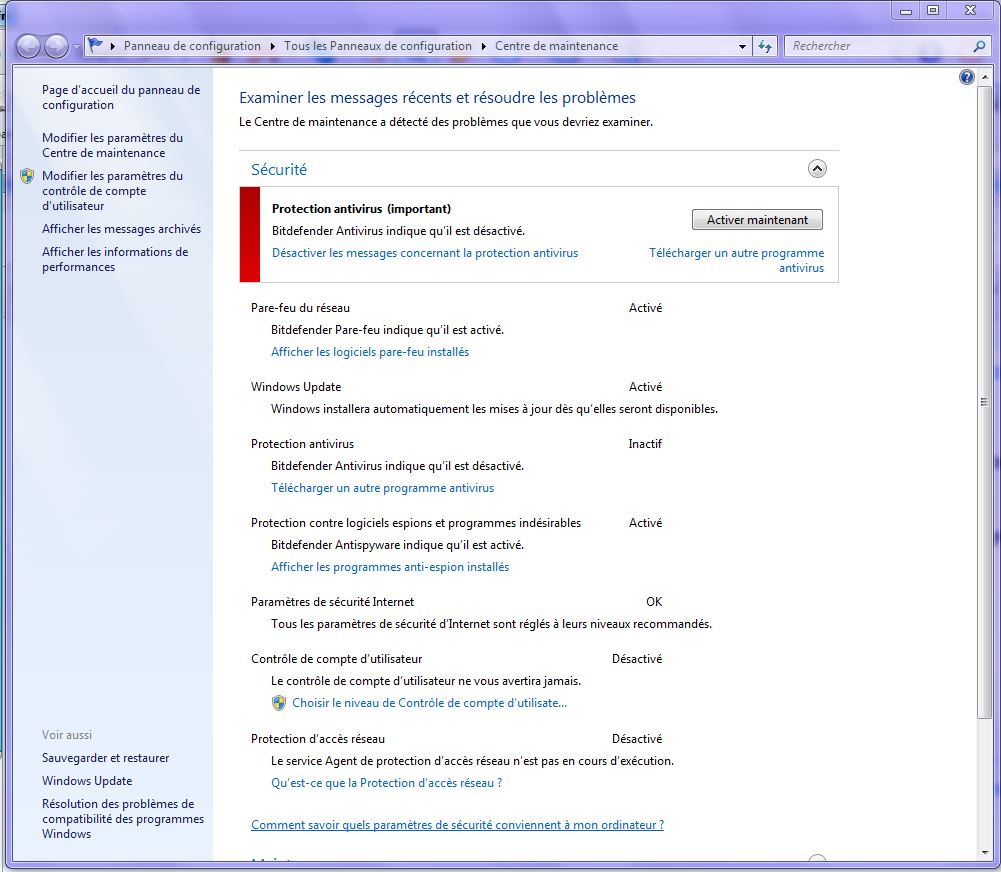Image resolution: width=1001 pixels, height=872 pixels.
Task: Minimize the Centre de maintenance window
Action: (x=906, y=10)
